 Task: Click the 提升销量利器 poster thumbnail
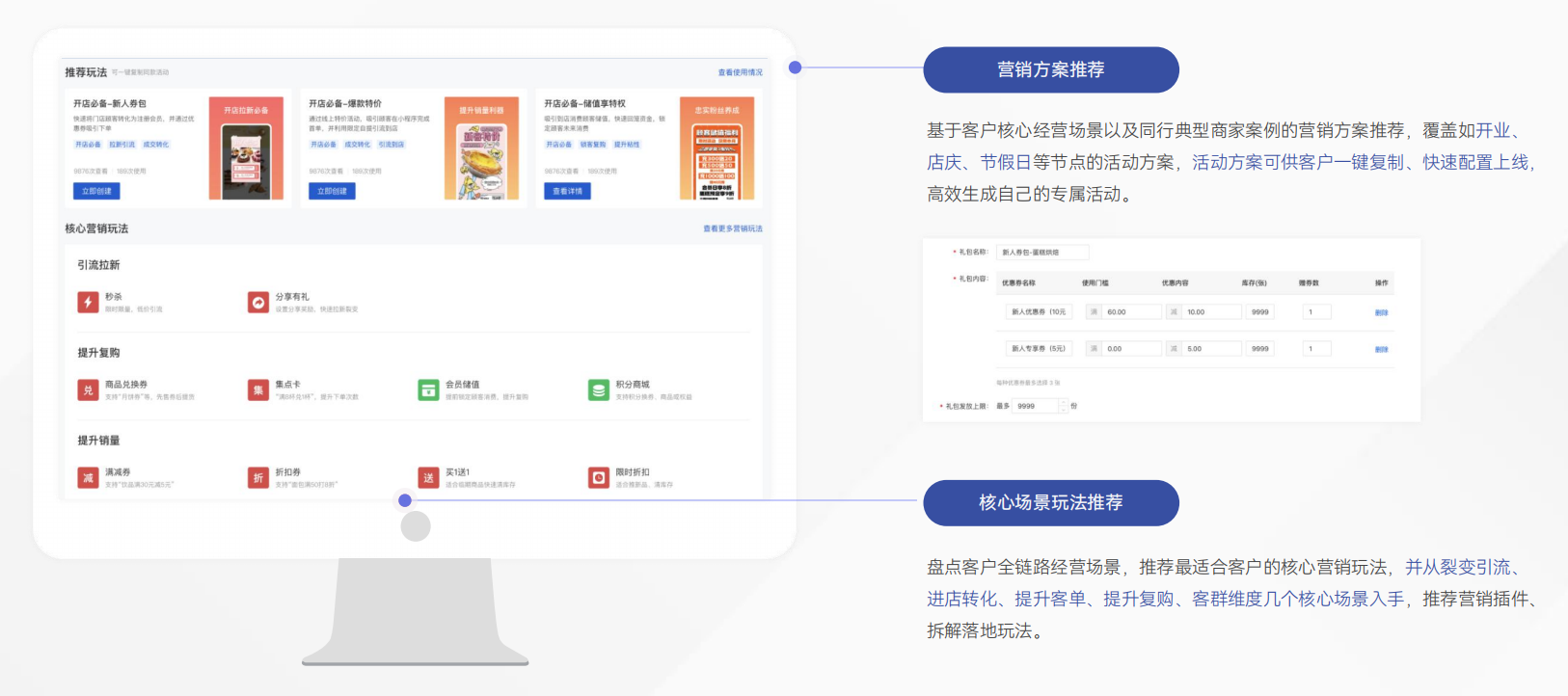[481, 147]
